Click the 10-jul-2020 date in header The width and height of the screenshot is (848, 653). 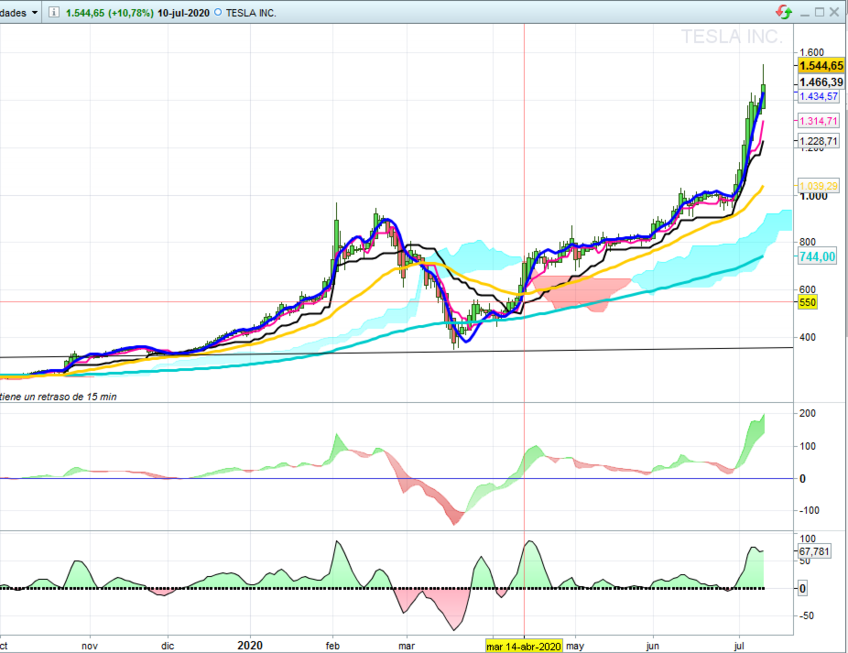click(183, 13)
